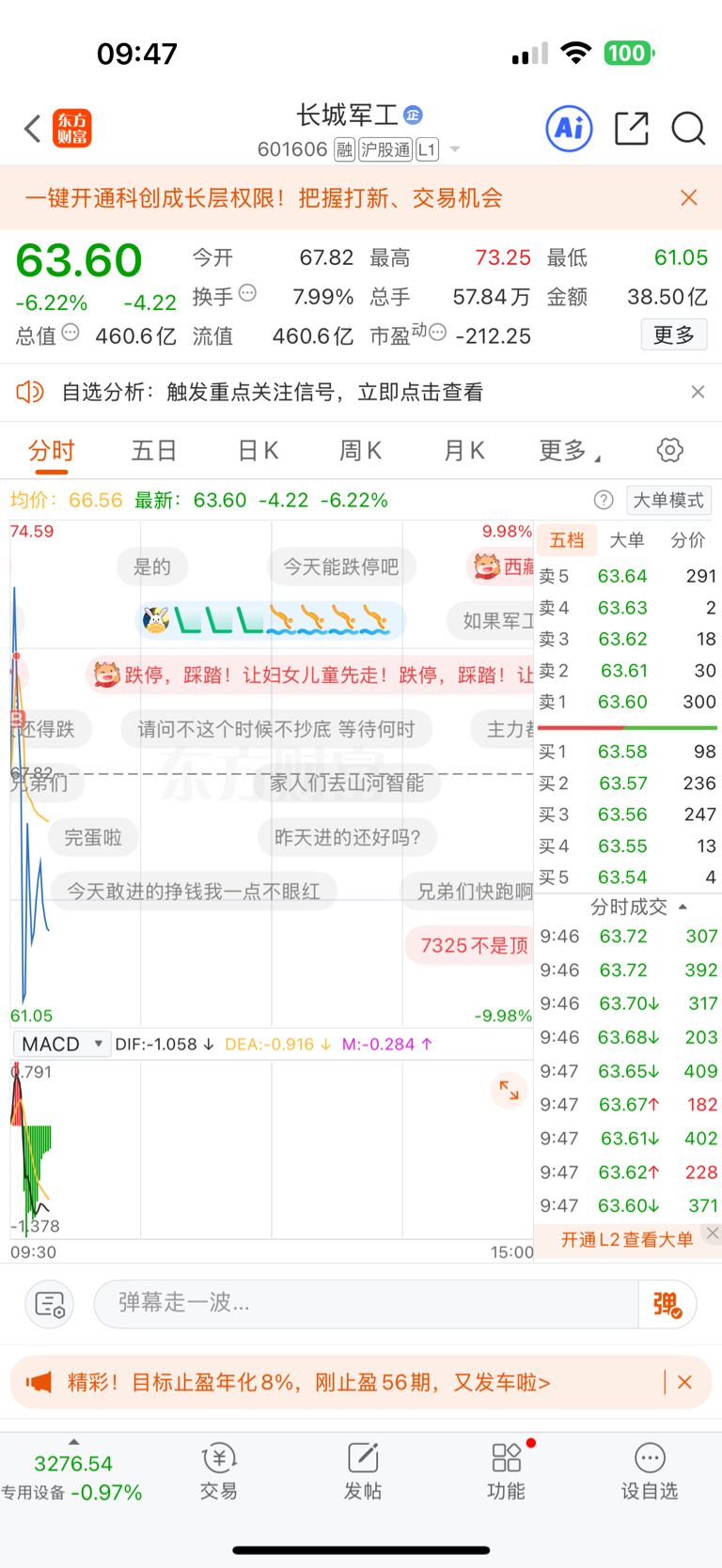
Task: Tap the 沪股通 tag
Action: click(x=385, y=149)
